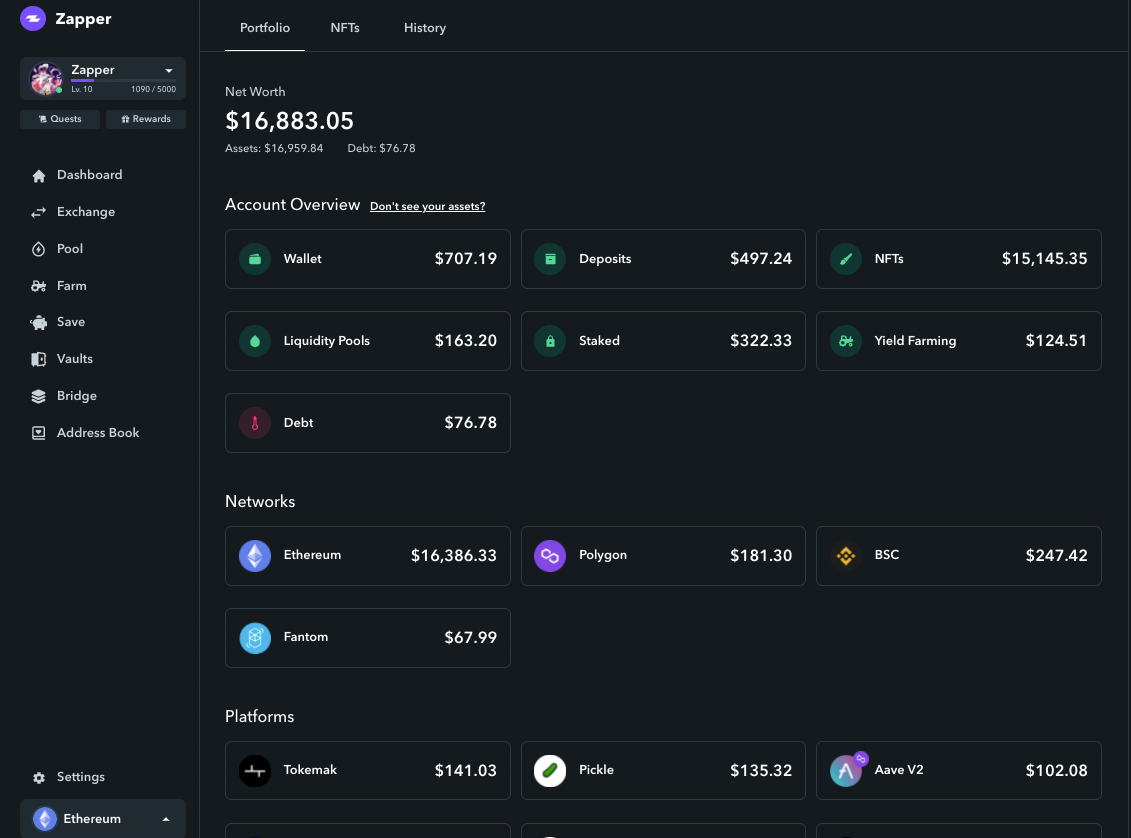Follow the "Don't see your assets?" link

(428, 206)
